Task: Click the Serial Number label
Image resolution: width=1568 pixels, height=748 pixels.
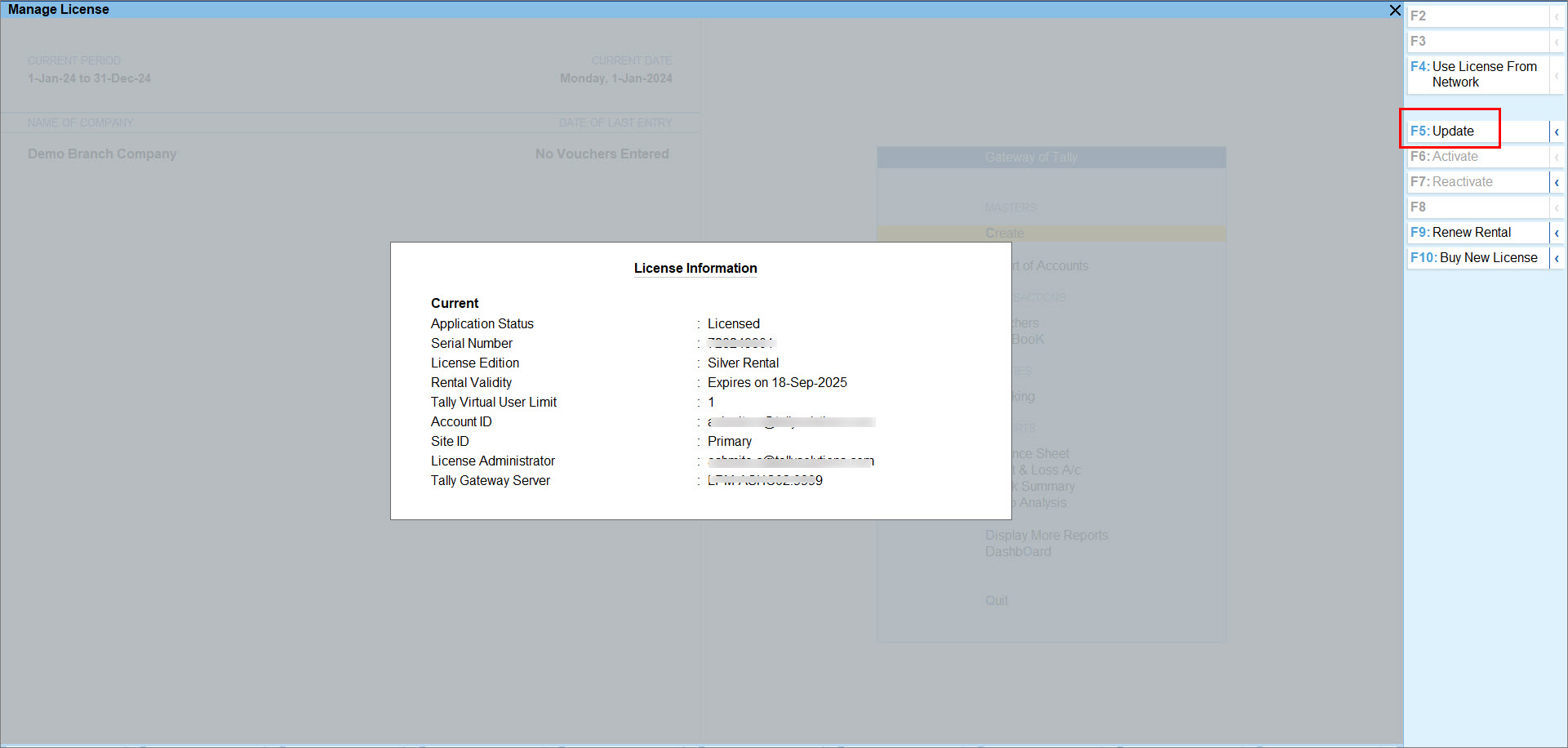Action: 472,344
